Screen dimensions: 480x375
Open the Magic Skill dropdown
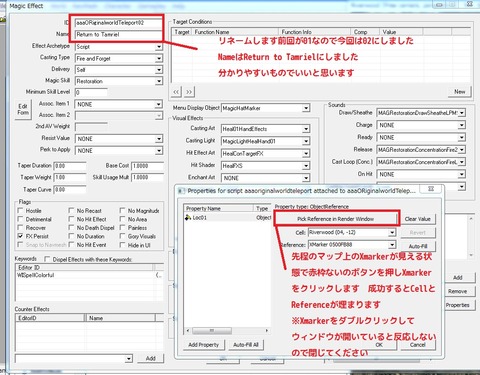[159, 81]
